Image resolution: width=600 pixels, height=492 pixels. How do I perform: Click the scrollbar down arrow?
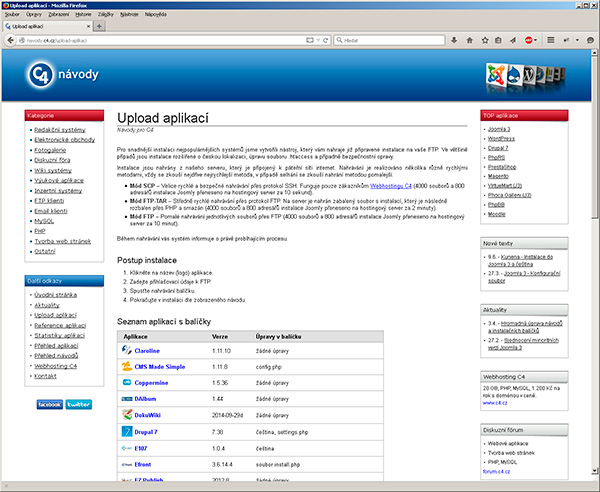[594, 471]
